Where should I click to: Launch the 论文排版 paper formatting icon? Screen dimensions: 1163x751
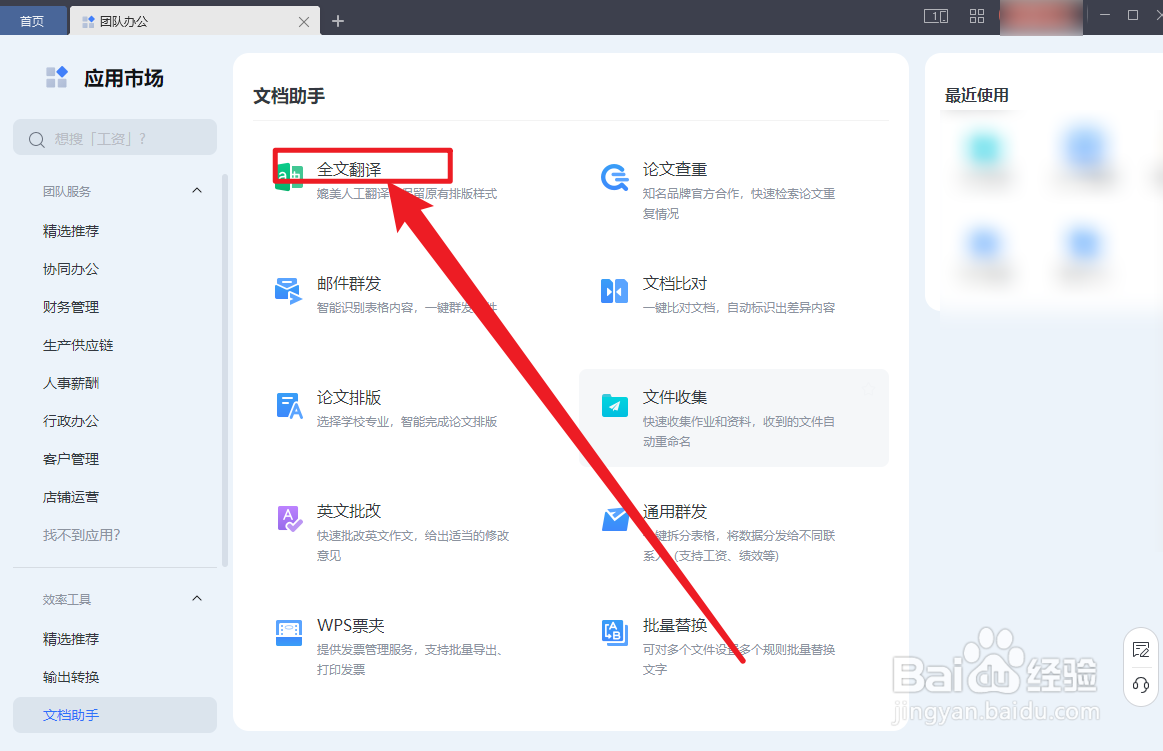[288, 404]
